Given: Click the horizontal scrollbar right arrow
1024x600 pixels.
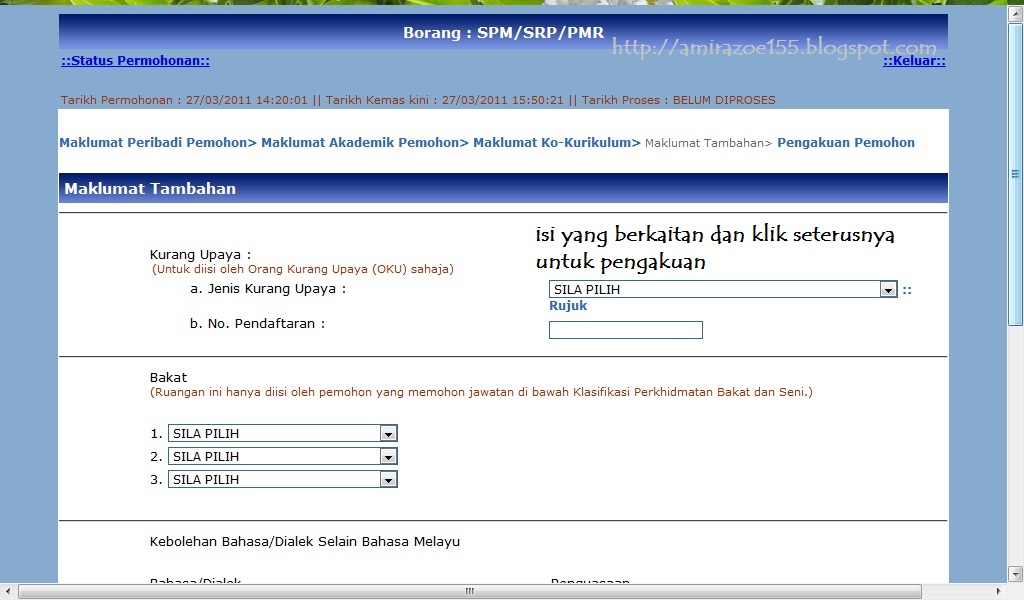Looking at the screenshot, I should pyautogui.click(x=998, y=592).
